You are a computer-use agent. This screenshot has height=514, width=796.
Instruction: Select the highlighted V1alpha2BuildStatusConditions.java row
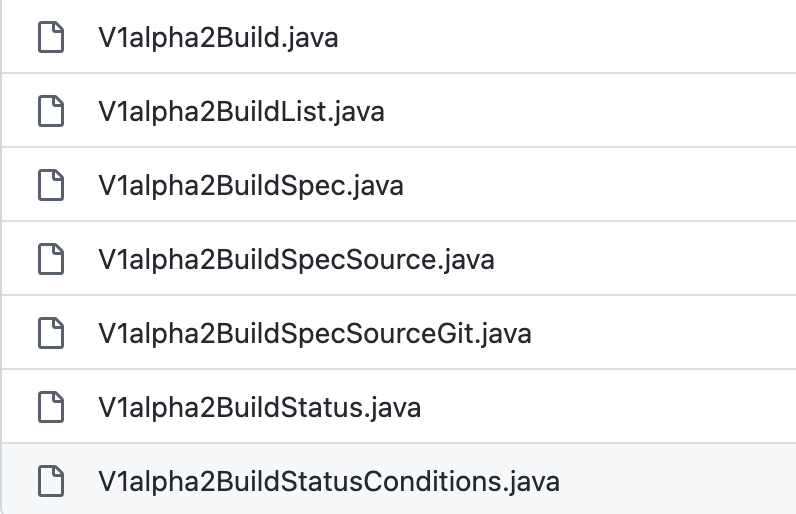click(x=399, y=478)
